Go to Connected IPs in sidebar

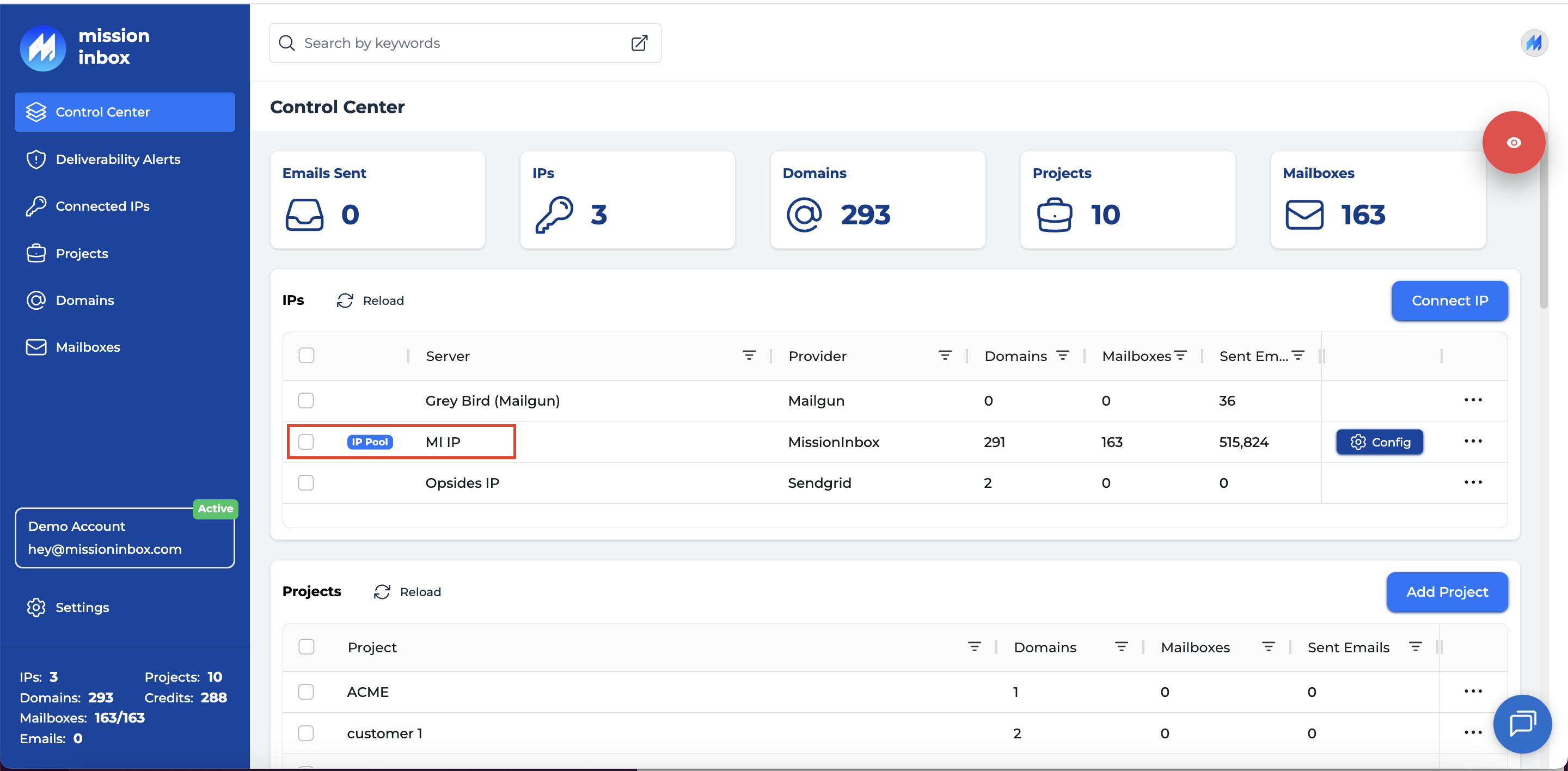pyautogui.click(x=102, y=206)
